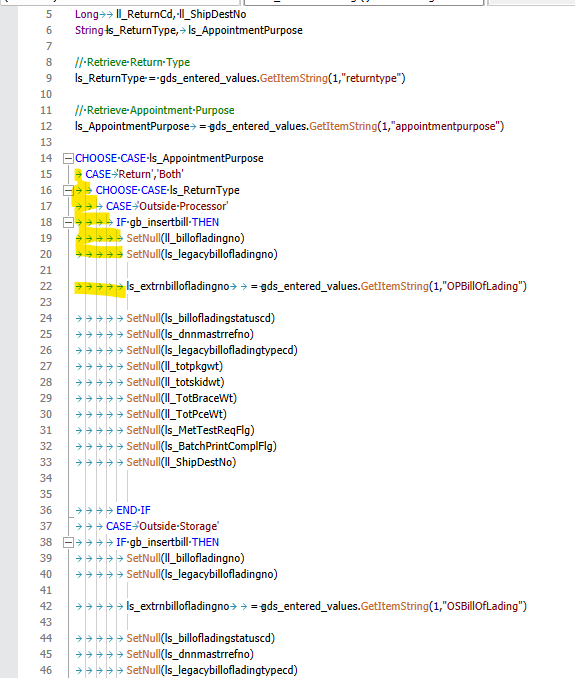The image size is (575, 678).
Task: Click SetNull(ll_ShipDestNo) on line 33
Action: click(x=181, y=462)
